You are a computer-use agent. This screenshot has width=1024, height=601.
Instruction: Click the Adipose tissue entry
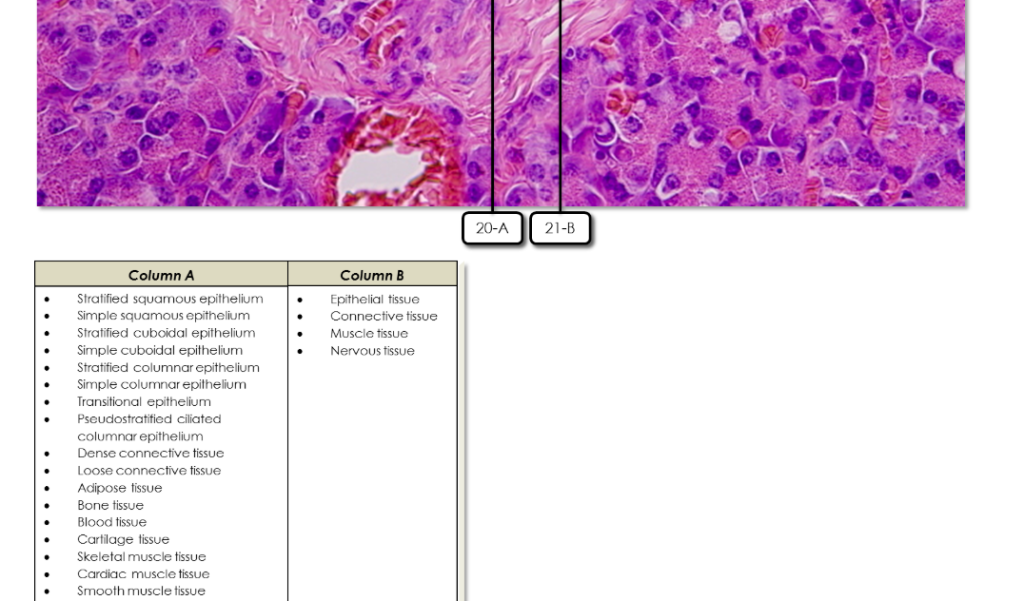120,488
